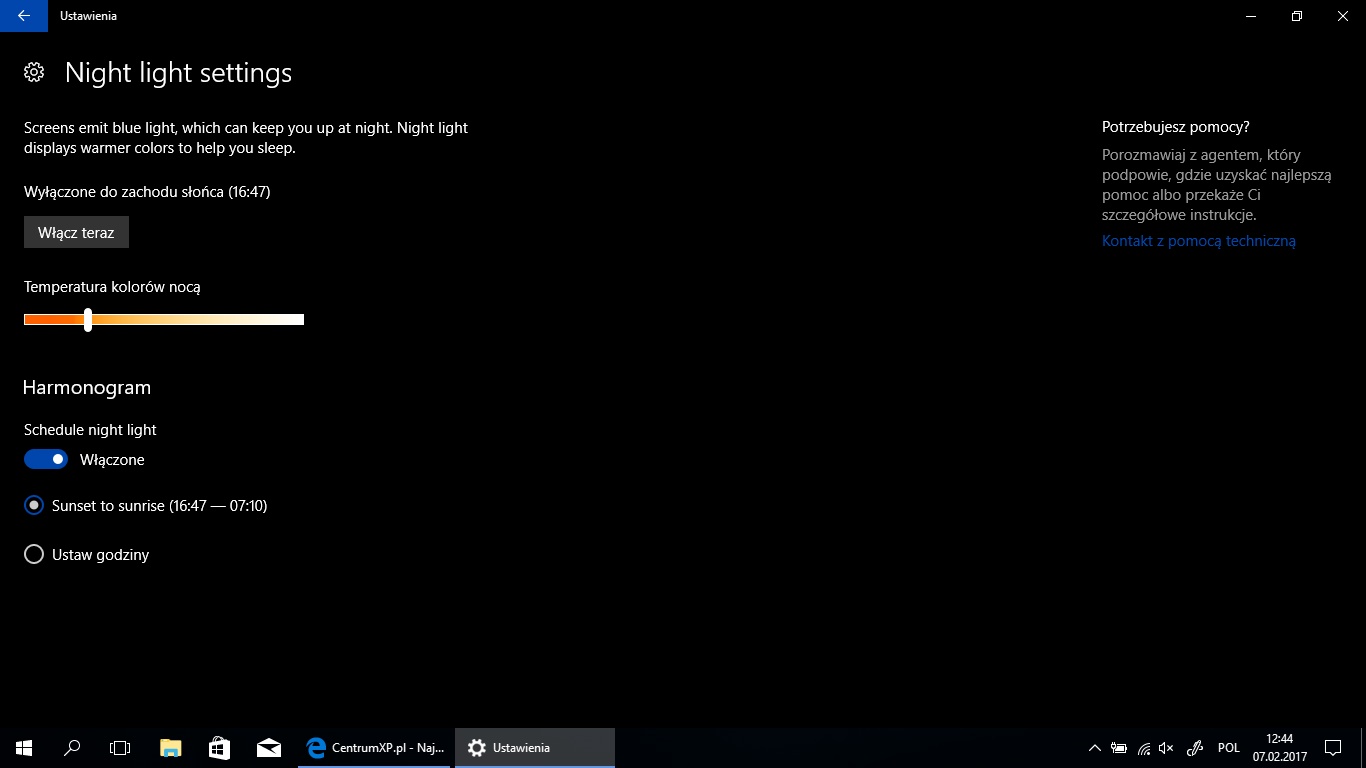Click Potrzebujesz pomocy? heading
The width and height of the screenshot is (1366, 768).
[x=1176, y=127]
